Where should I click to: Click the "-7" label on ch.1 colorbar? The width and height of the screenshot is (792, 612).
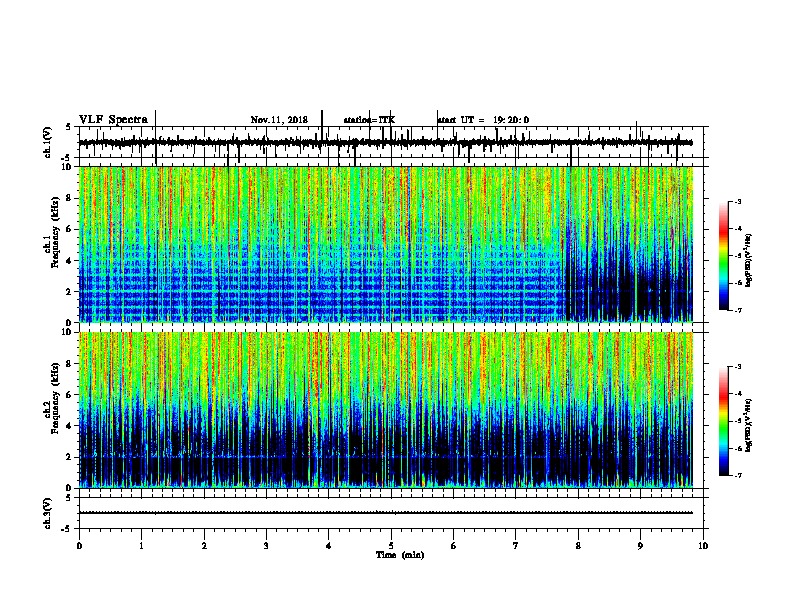tap(738, 310)
